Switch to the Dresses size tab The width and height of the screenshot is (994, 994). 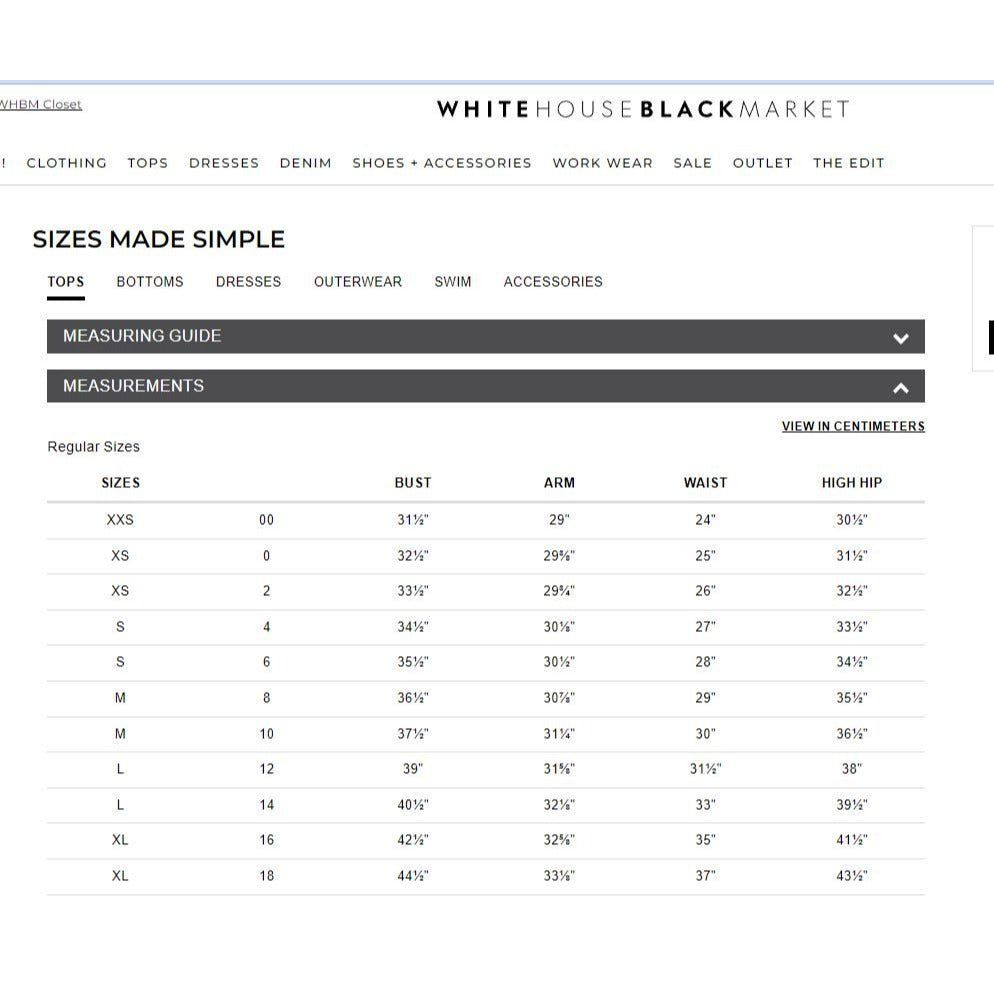click(x=248, y=282)
